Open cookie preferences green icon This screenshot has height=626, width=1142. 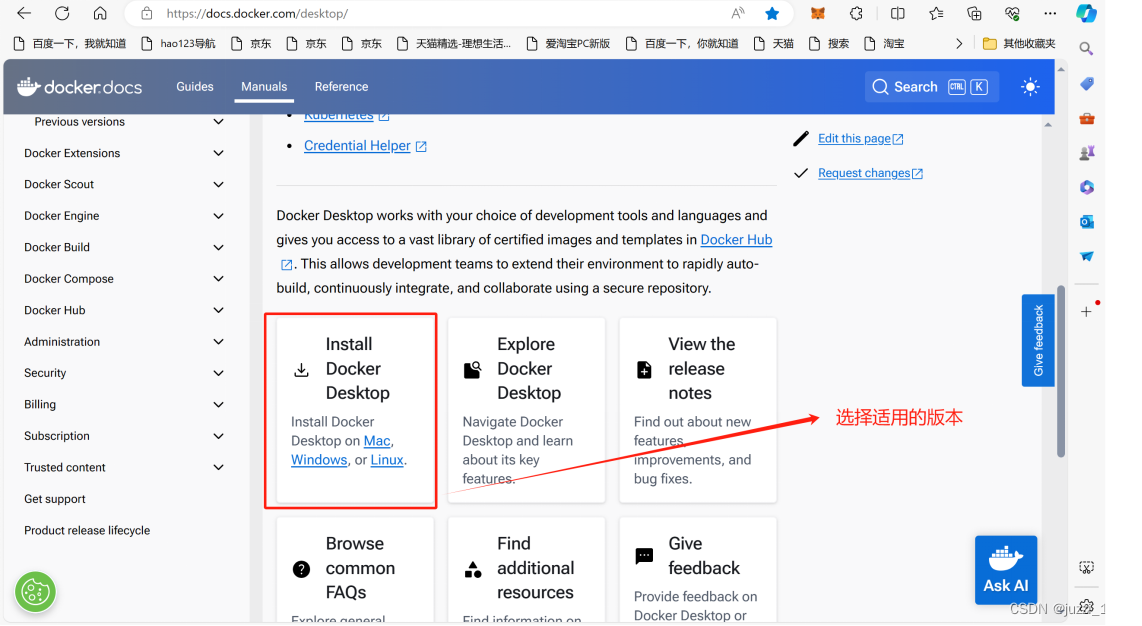tap(35, 592)
